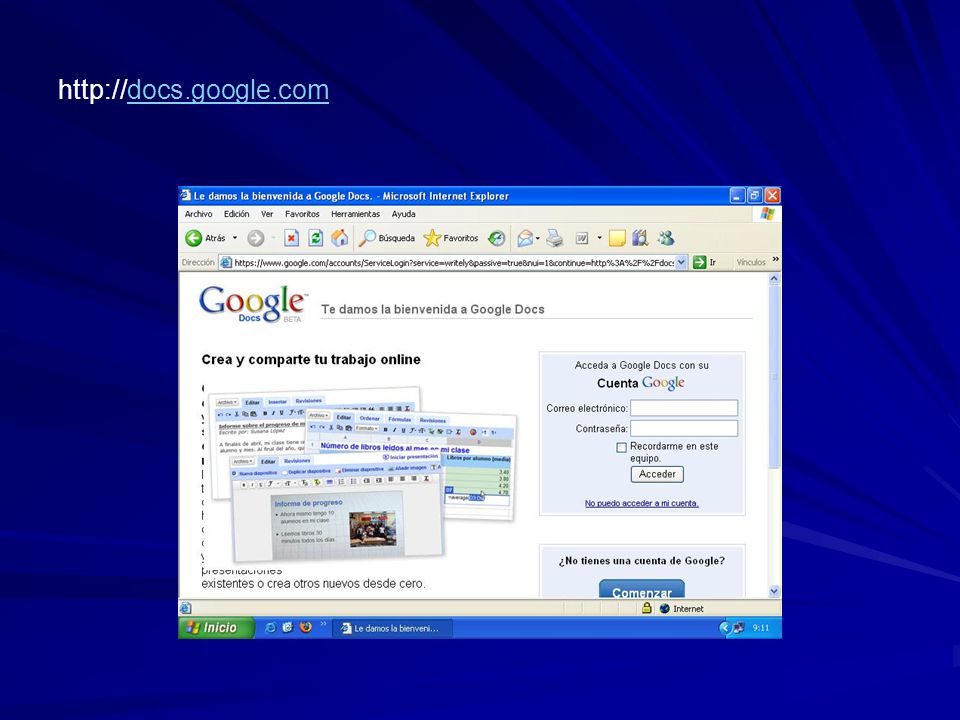Open the Word edit dropdown arrow

point(599,238)
